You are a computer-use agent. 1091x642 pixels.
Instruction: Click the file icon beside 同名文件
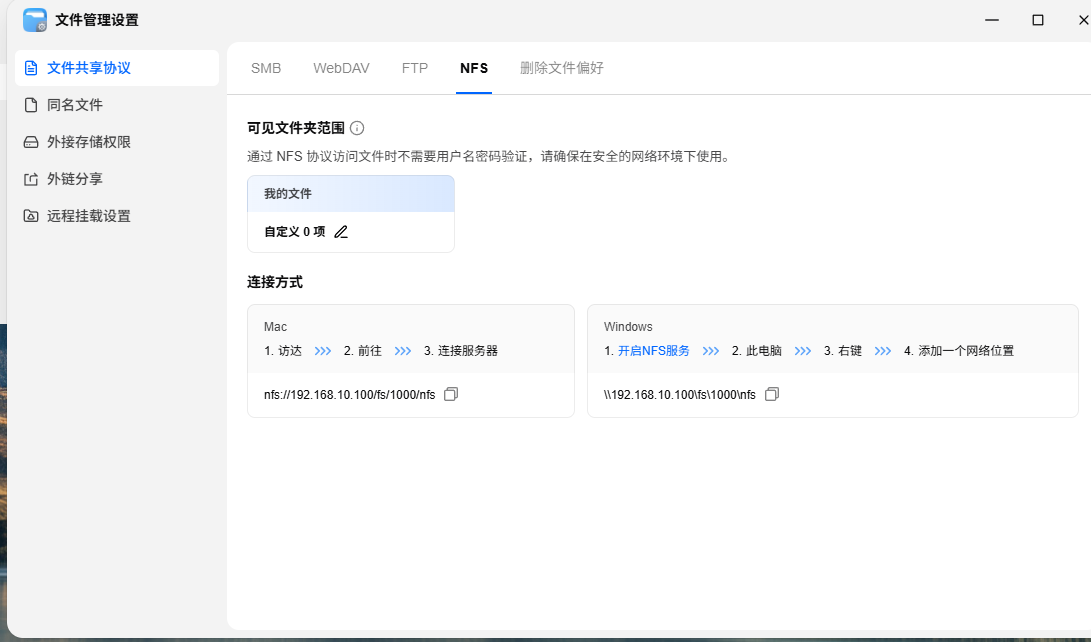coord(31,105)
